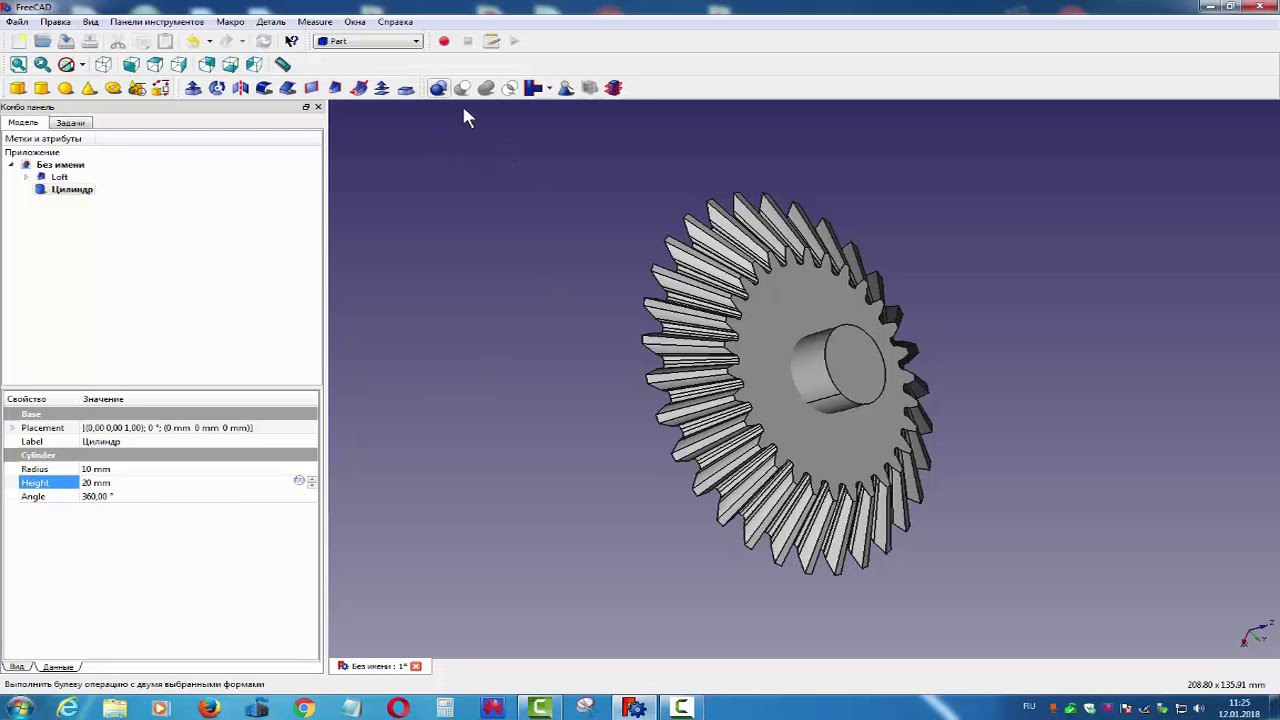The height and width of the screenshot is (720, 1280).
Task: Click the Refresh recompute icon
Action: [263, 41]
